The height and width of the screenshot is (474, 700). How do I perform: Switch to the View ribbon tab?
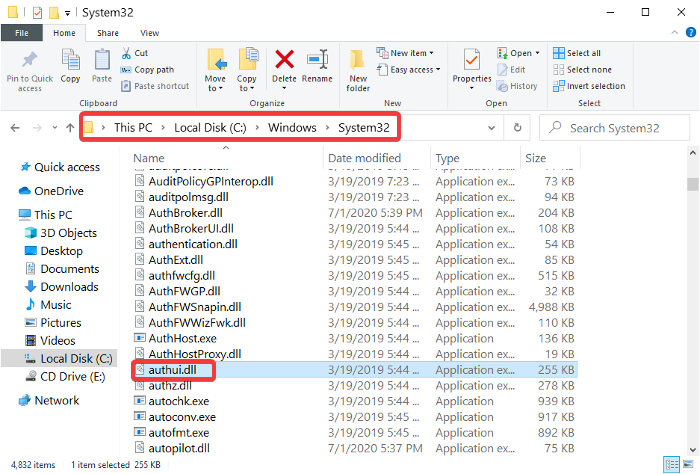150,33
